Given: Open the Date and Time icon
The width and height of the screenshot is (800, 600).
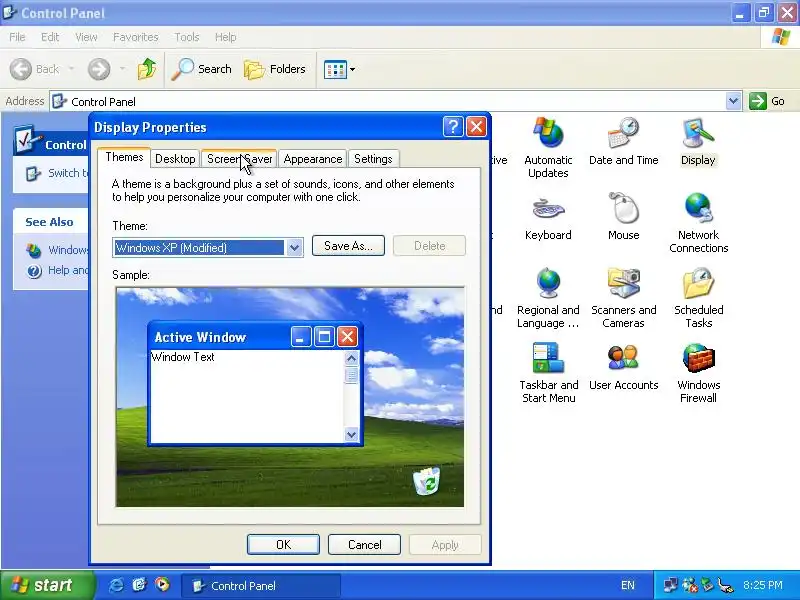Looking at the screenshot, I should pyautogui.click(x=623, y=141).
